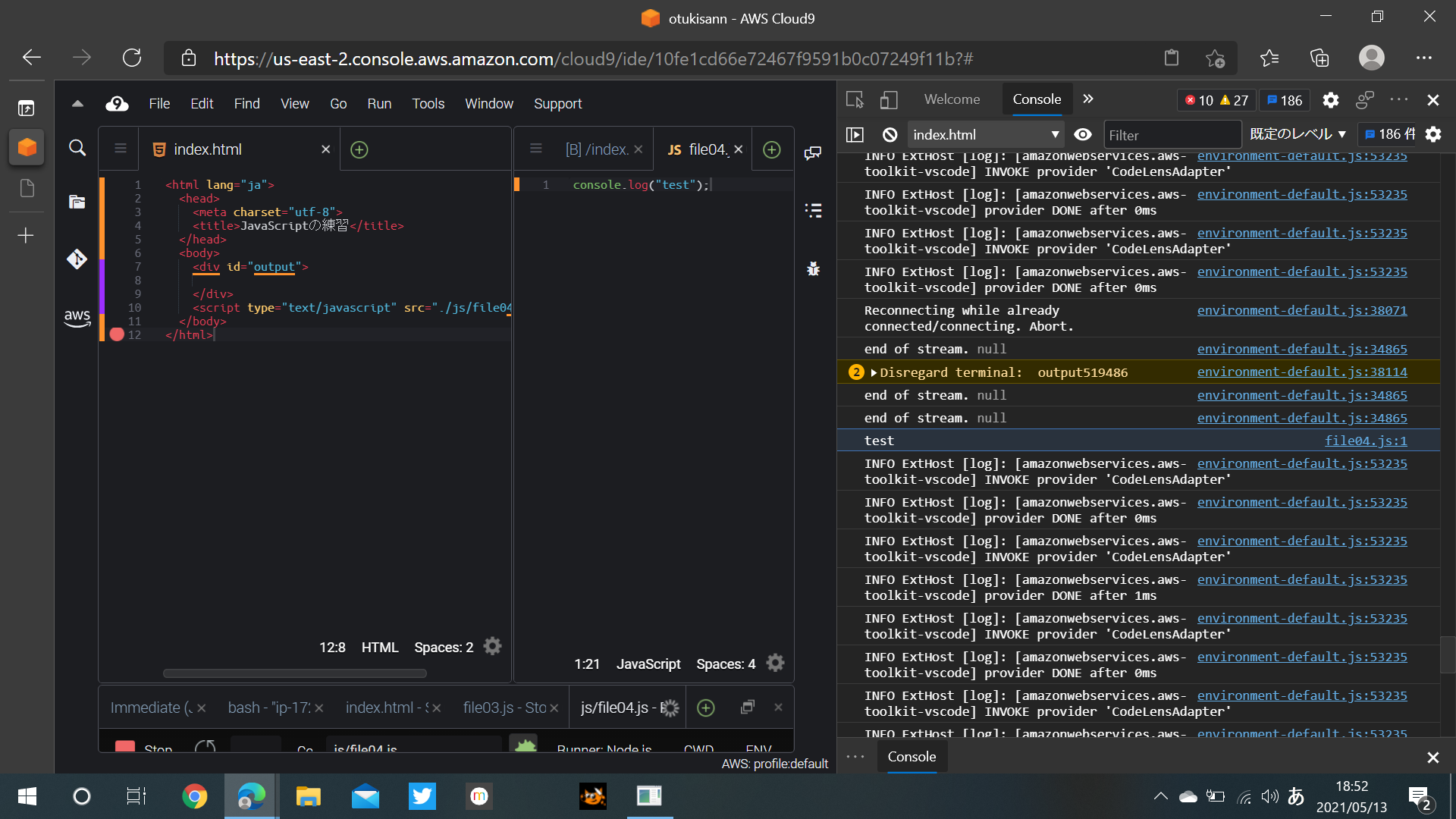Change the HTML syntax mode
This screenshot has height=819, width=1456.
[380, 647]
